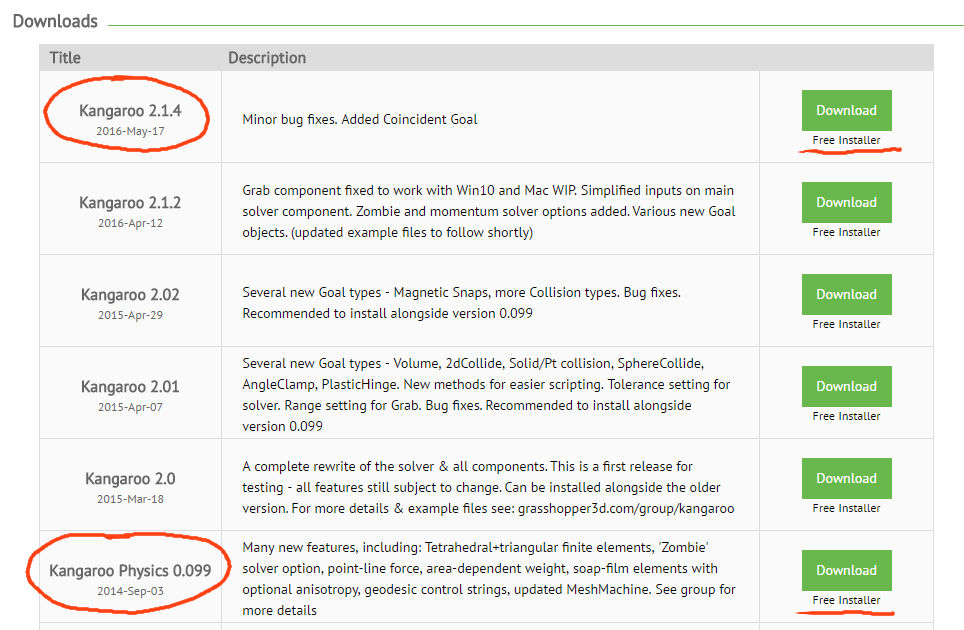Click 'Free Installer' under Kangaroo 2.0 download

pyautogui.click(x=846, y=508)
